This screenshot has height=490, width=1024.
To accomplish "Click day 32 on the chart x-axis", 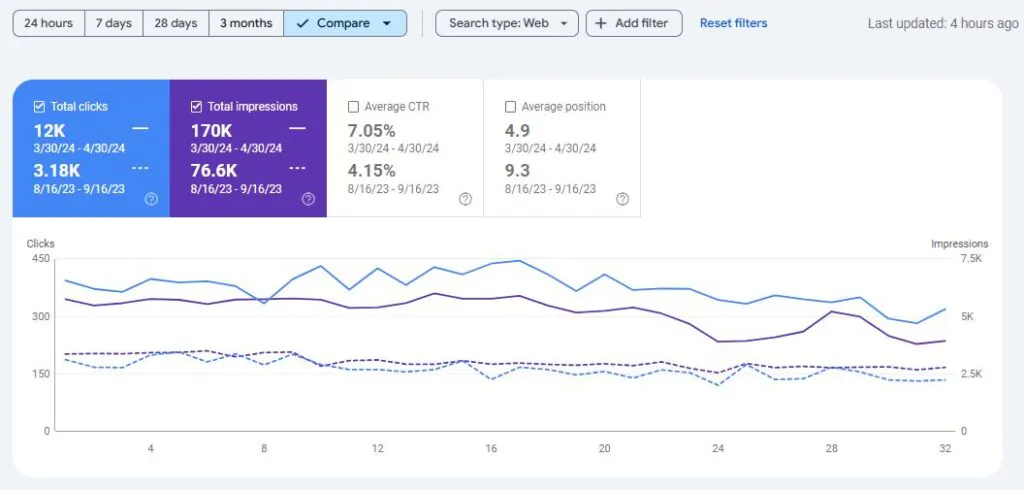I will (945, 449).
